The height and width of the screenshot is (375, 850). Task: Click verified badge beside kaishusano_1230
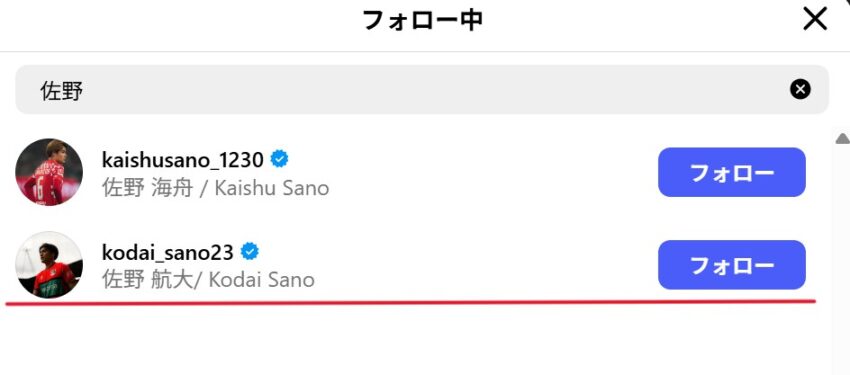[280, 159]
